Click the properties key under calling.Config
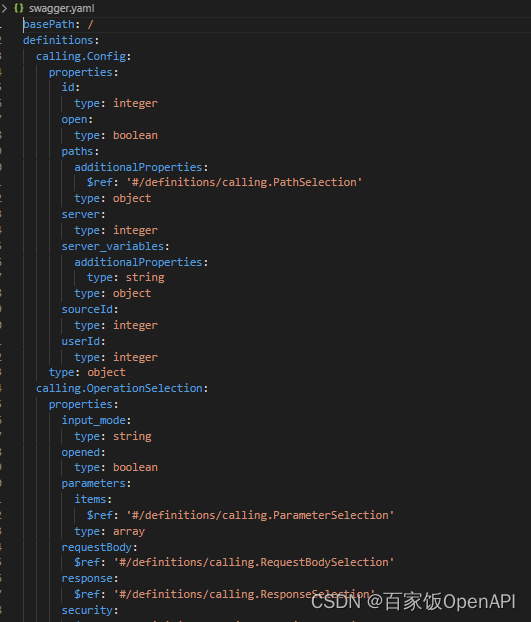The height and width of the screenshot is (622, 531). tap(83, 73)
